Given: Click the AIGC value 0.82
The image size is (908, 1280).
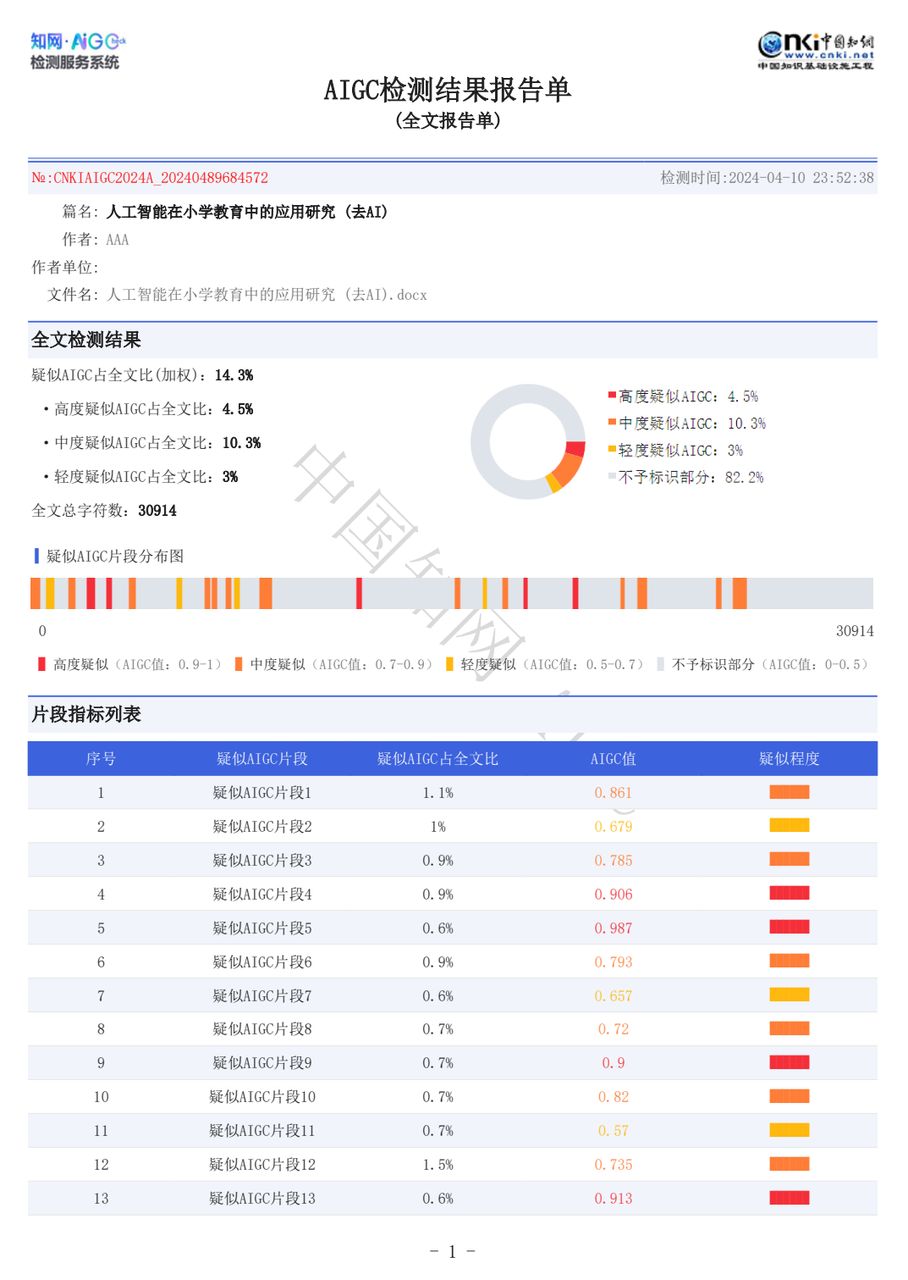Looking at the screenshot, I should tap(613, 1097).
